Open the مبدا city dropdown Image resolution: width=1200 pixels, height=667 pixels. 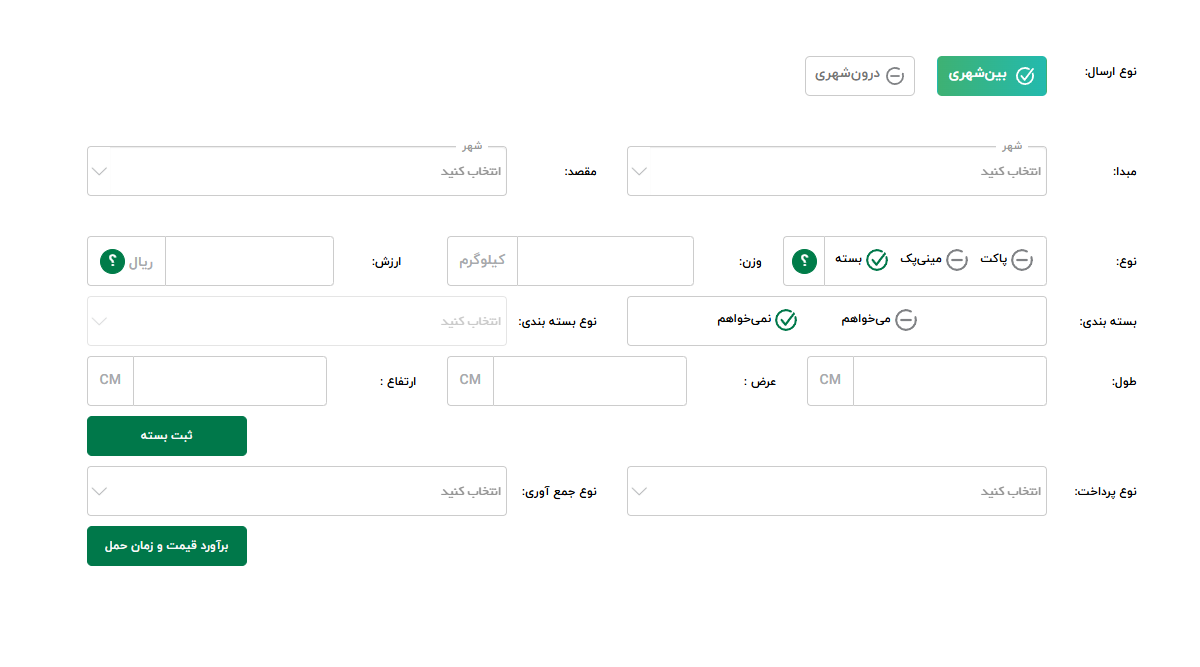pos(837,171)
